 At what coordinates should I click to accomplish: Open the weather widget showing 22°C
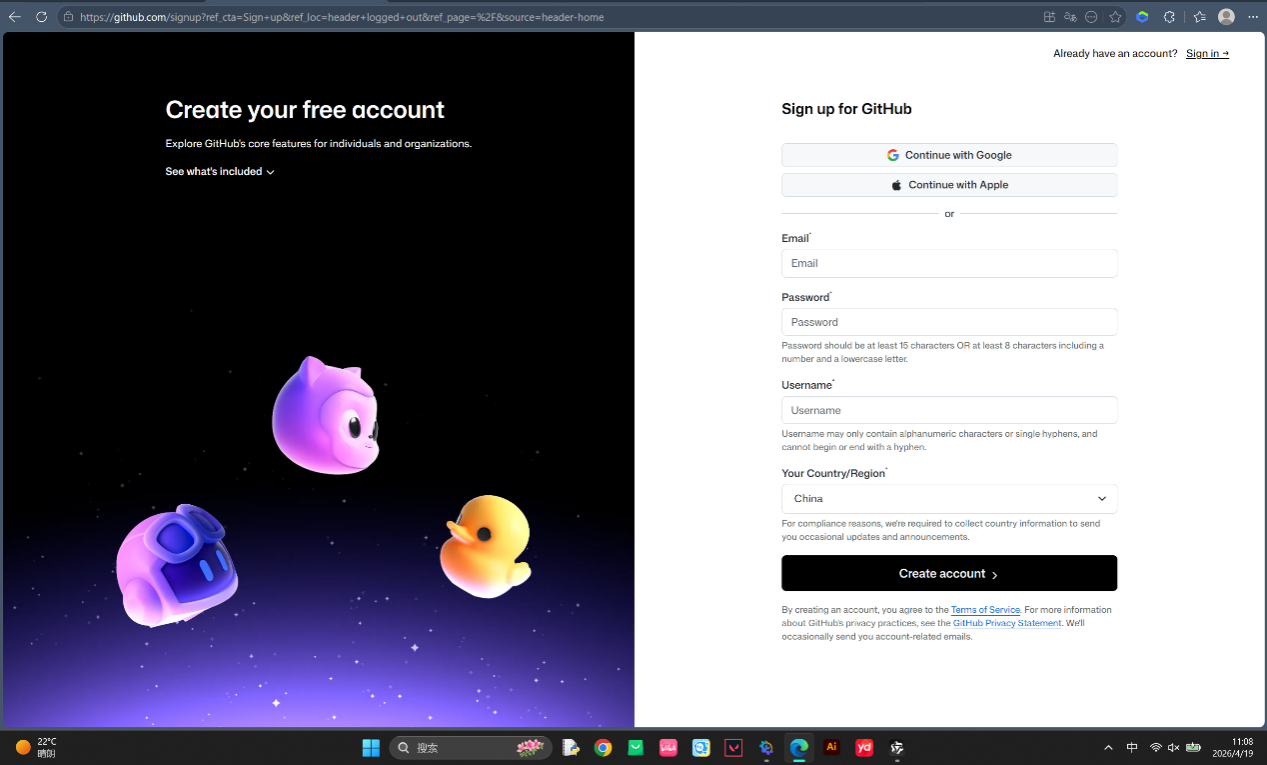[x=36, y=747]
